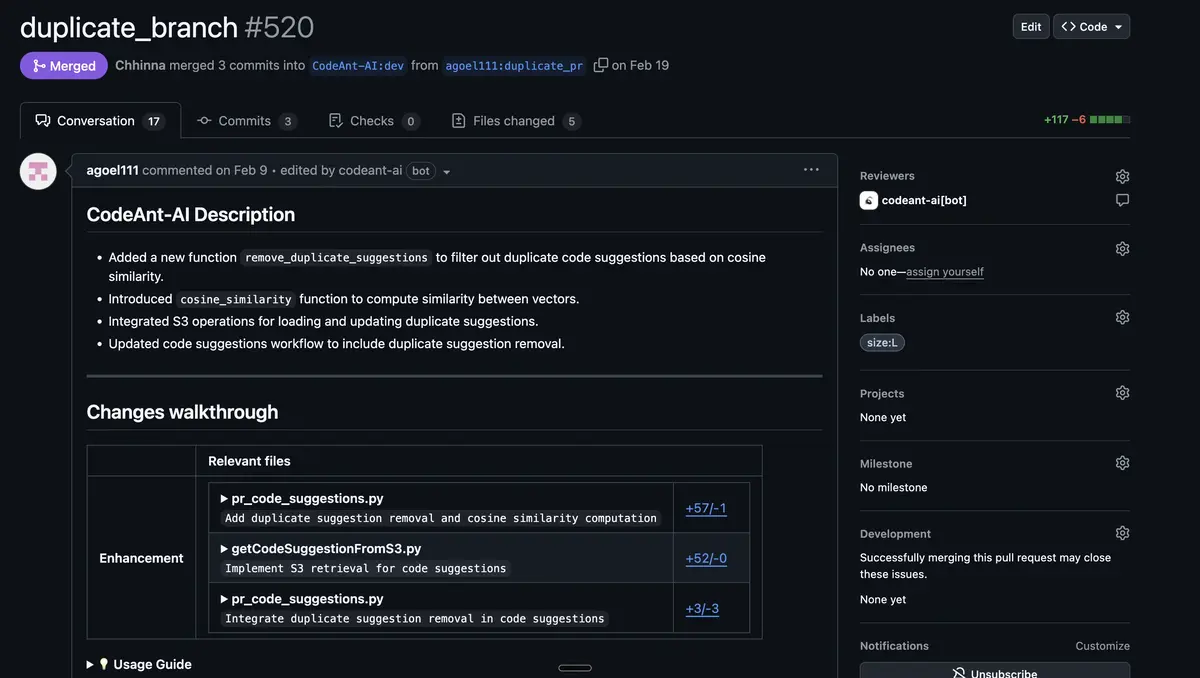Open the Reviewers settings gear

(x=1121, y=175)
